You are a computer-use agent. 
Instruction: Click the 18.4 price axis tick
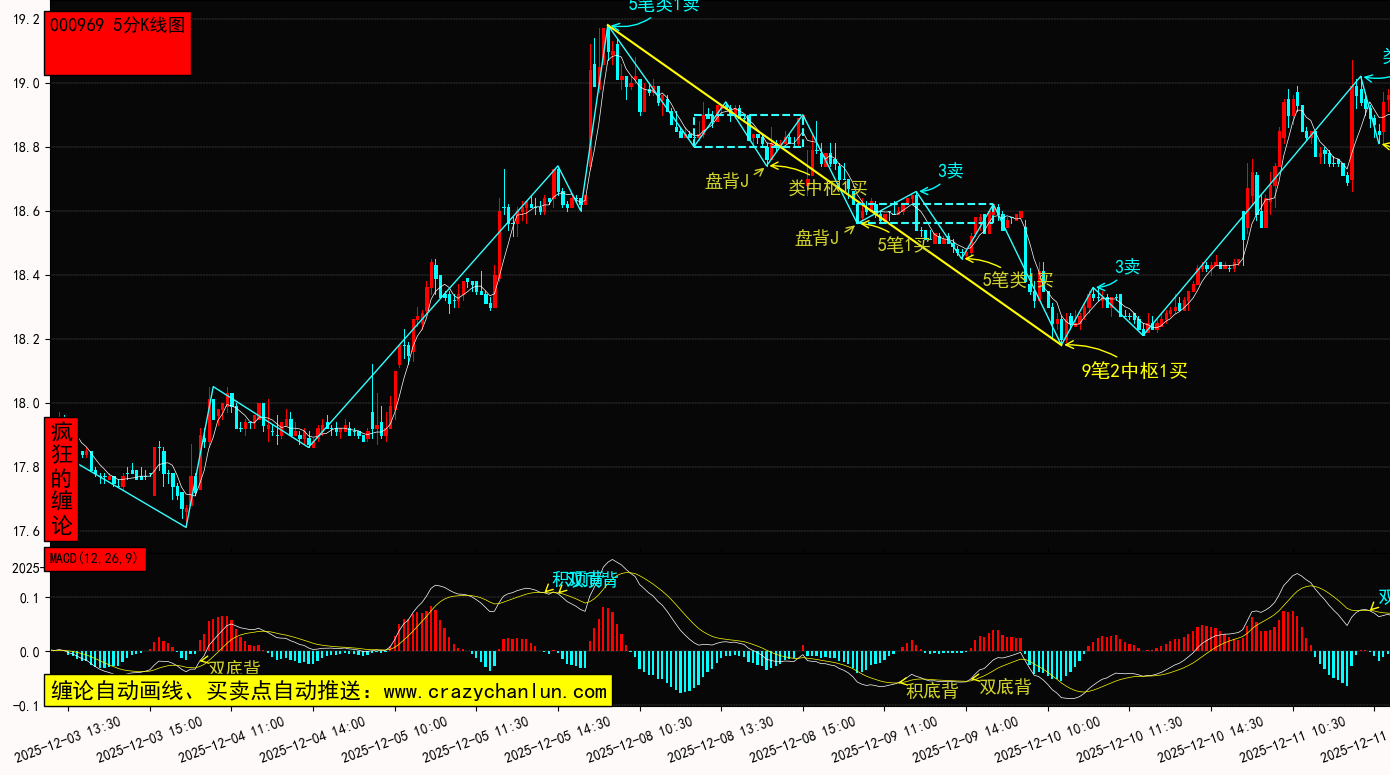point(23,276)
